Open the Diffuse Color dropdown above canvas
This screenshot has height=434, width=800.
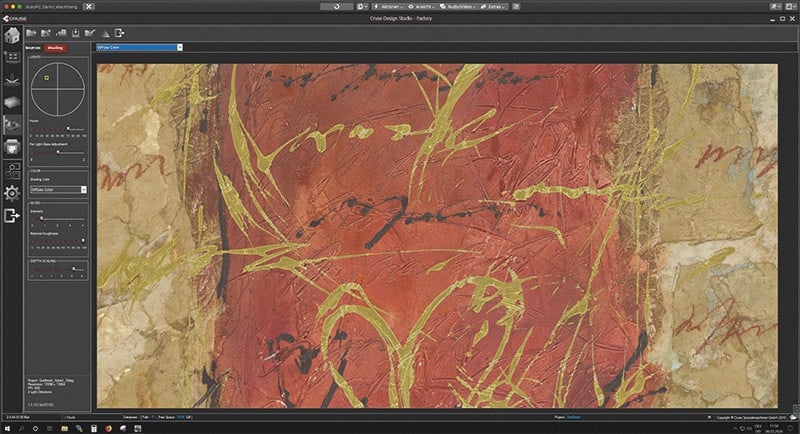coord(139,47)
